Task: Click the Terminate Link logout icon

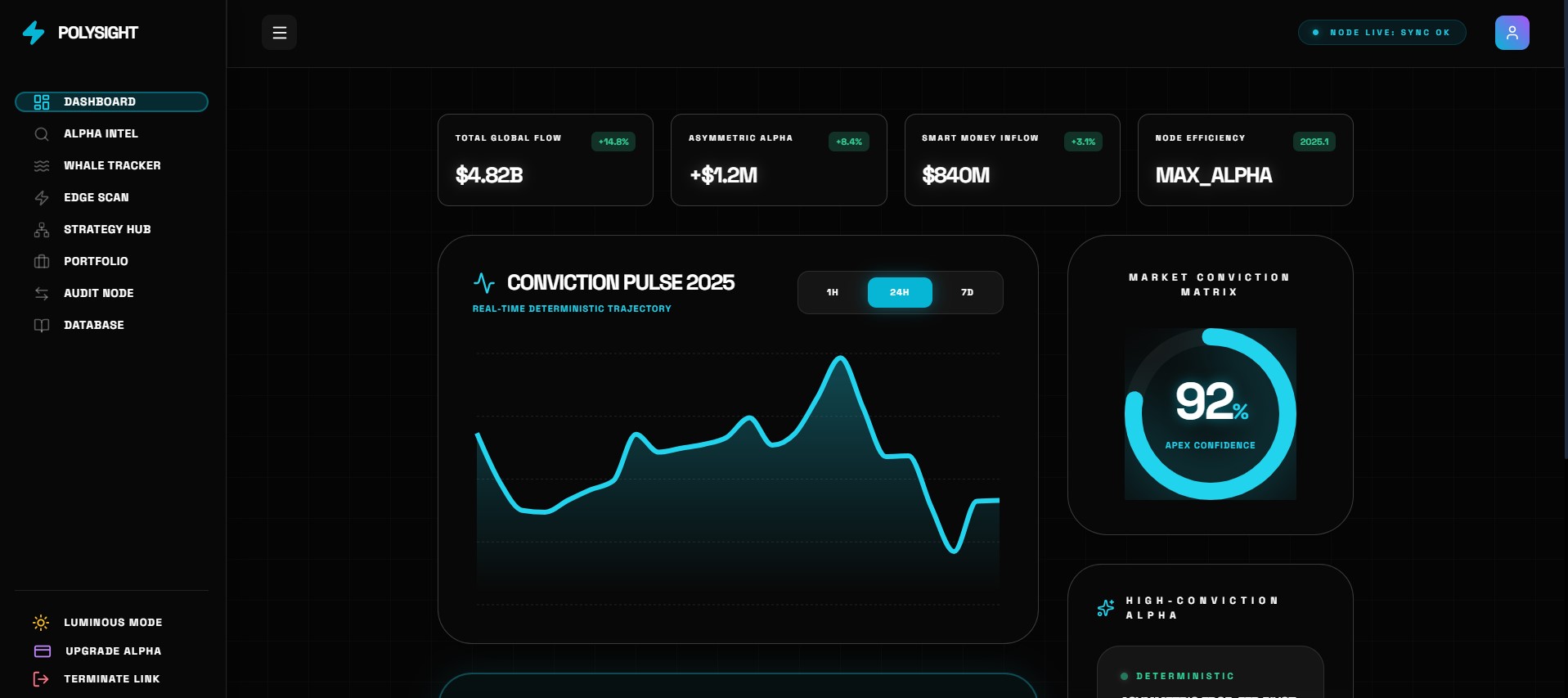Action: (x=41, y=679)
